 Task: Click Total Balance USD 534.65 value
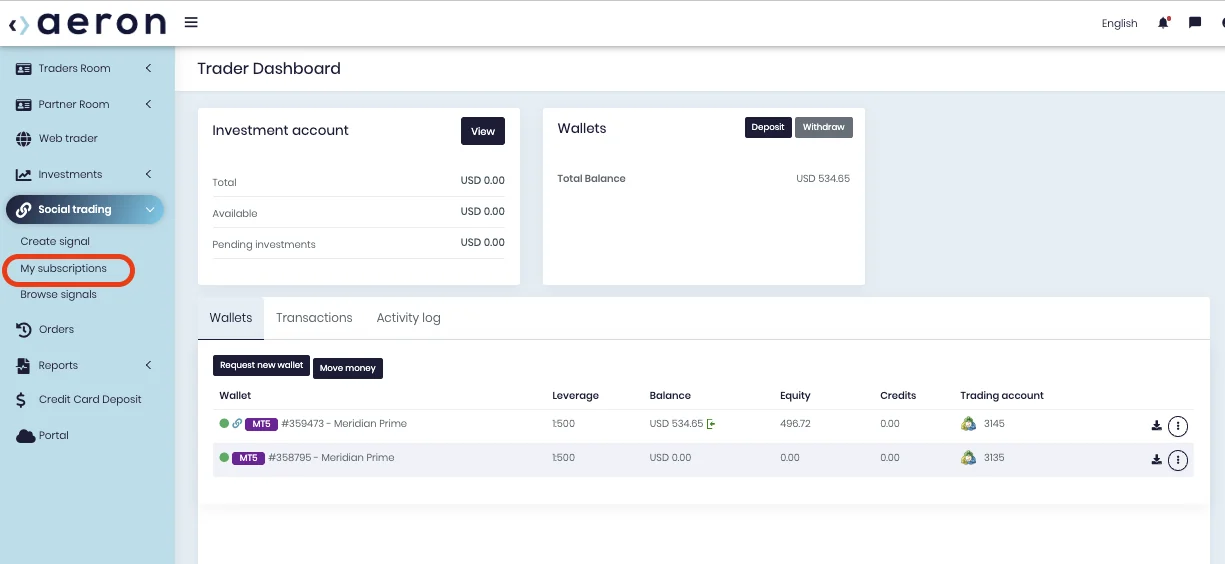tap(823, 179)
